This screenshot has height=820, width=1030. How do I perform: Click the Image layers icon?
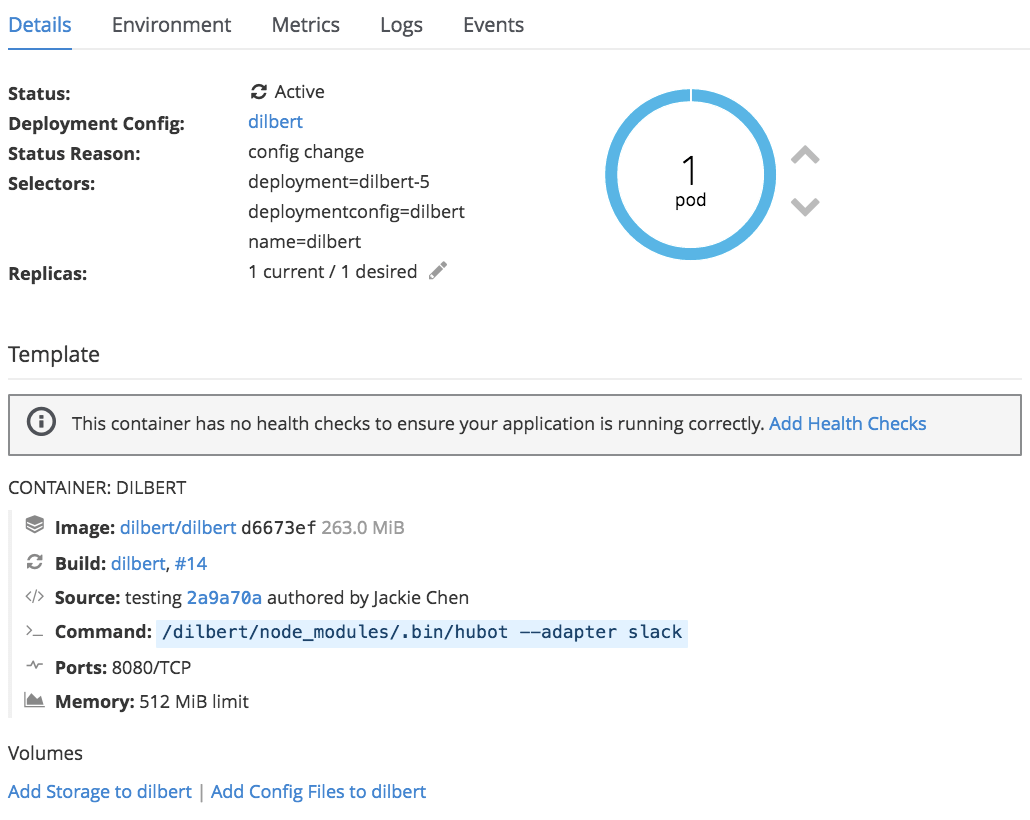click(35, 525)
